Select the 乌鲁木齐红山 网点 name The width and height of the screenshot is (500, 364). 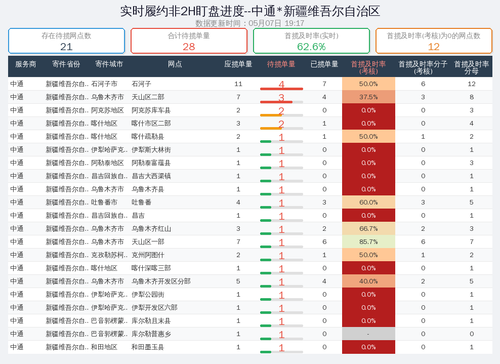coord(151,229)
